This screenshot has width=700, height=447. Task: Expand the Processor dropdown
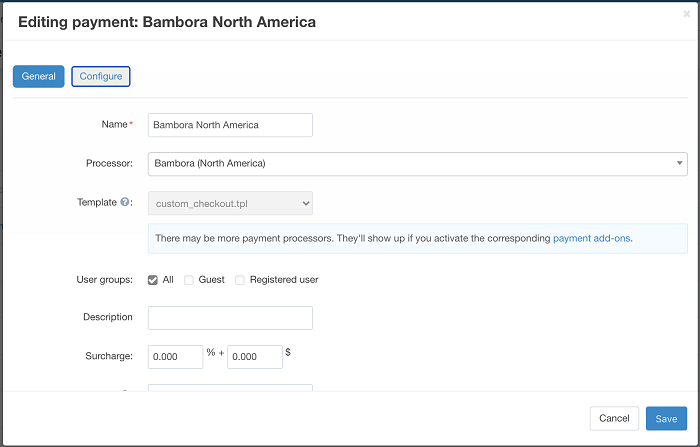click(x=417, y=164)
